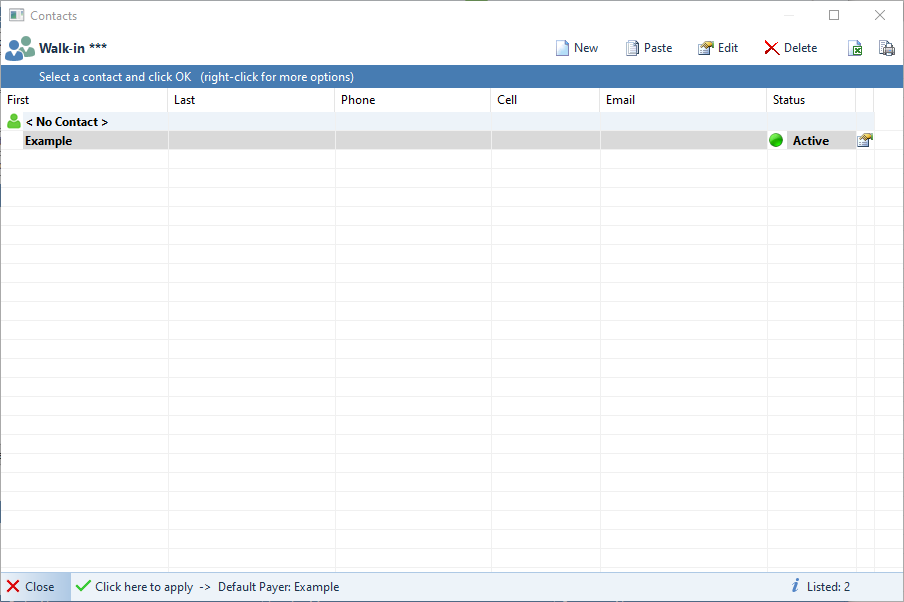Click the edit icon in Example row
Image resolution: width=904 pixels, height=602 pixels.
[x=865, y=140]
